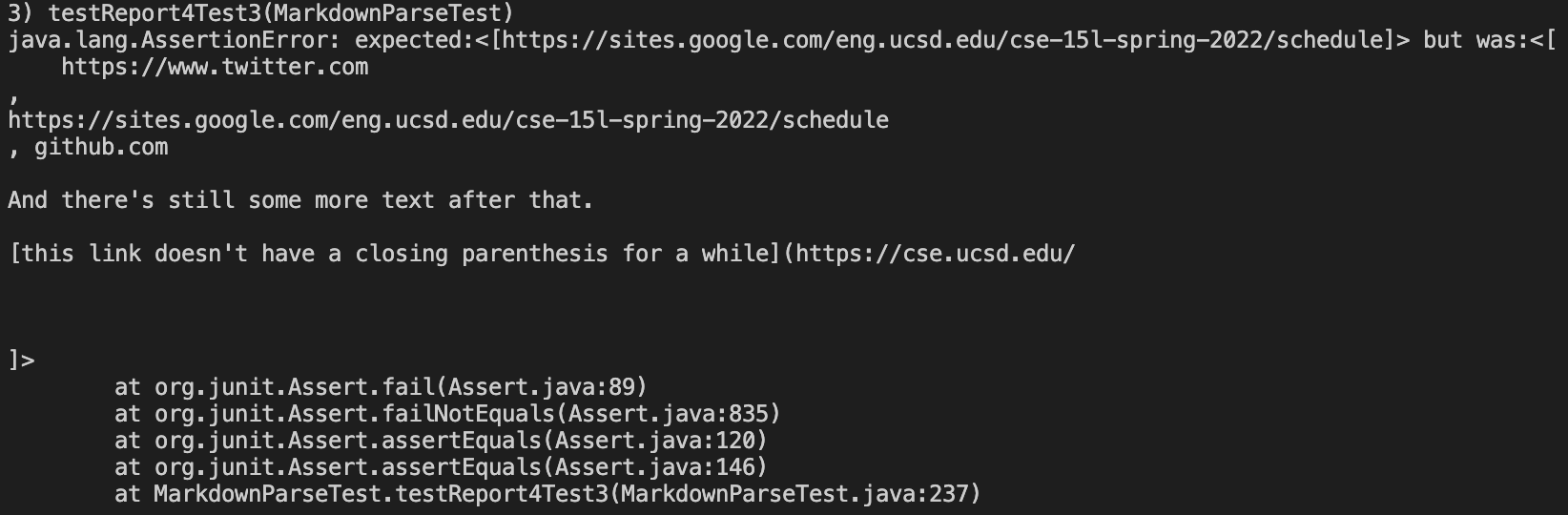
Task: Click the "And there's still some more text" line
Action: pos(300,200)
